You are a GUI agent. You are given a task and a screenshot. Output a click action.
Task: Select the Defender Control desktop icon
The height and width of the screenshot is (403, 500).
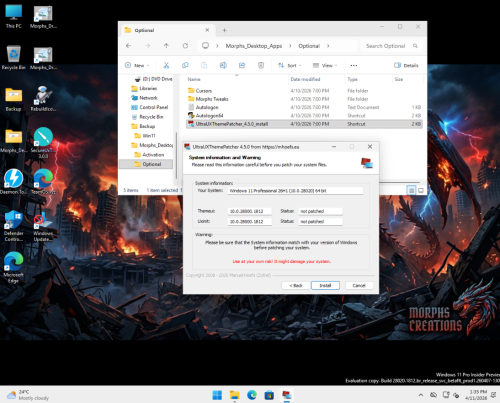pos(14,226)
